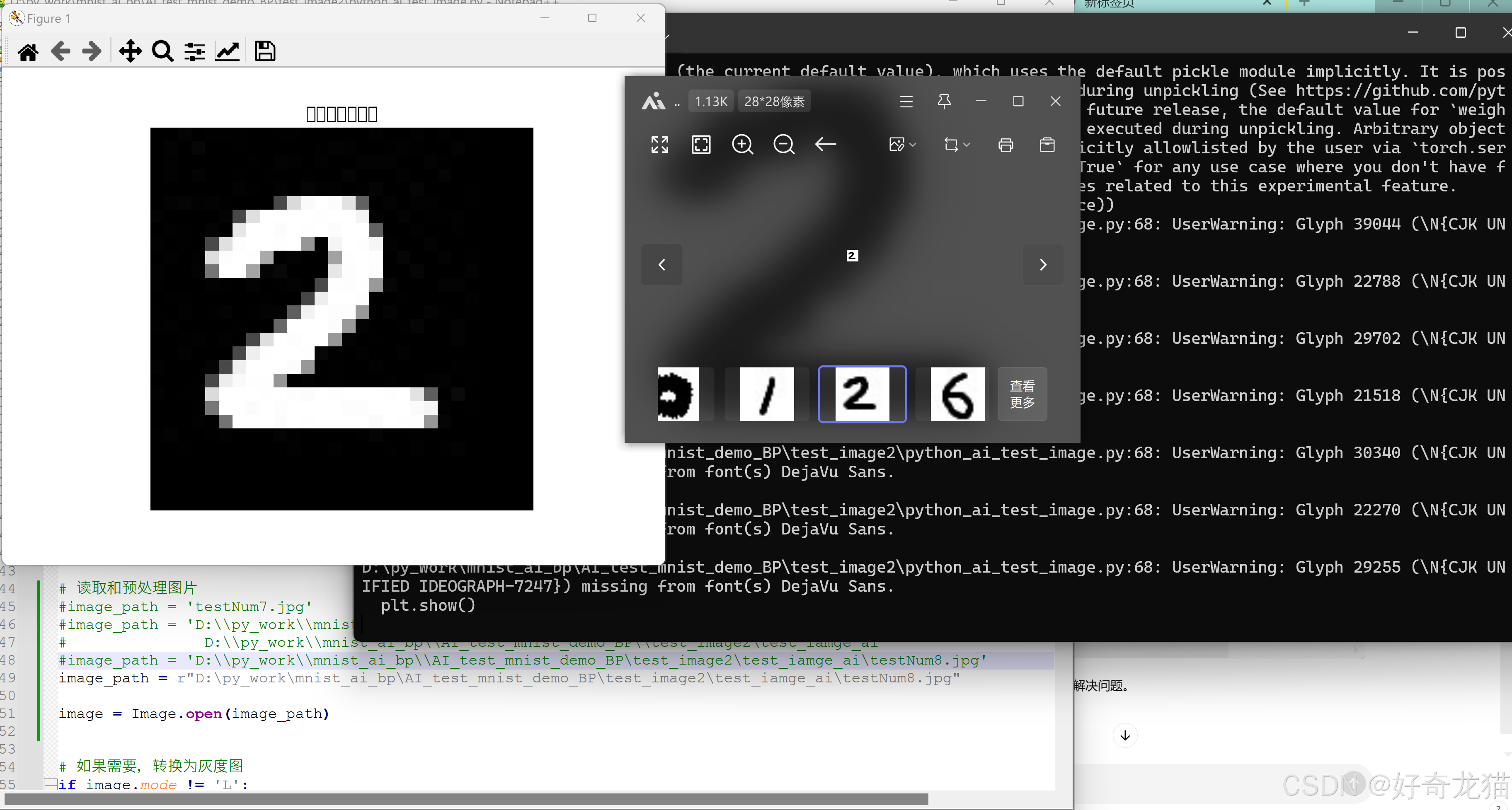
Task: Print the image from viewer toolbar
Action: 1006,144
